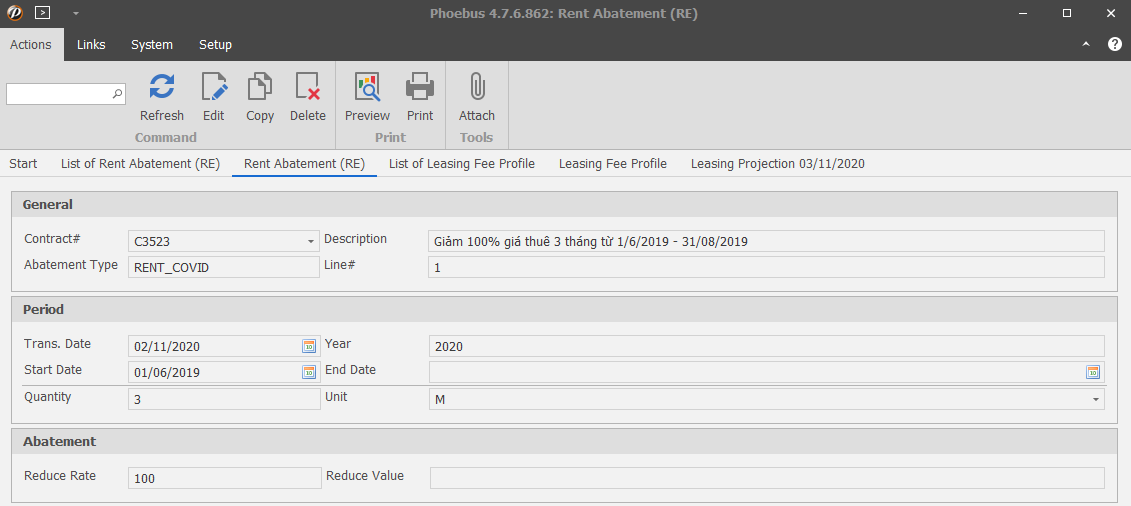Open the Setup menu
This screenshot has width=1131, height=506.
point(215,45)
